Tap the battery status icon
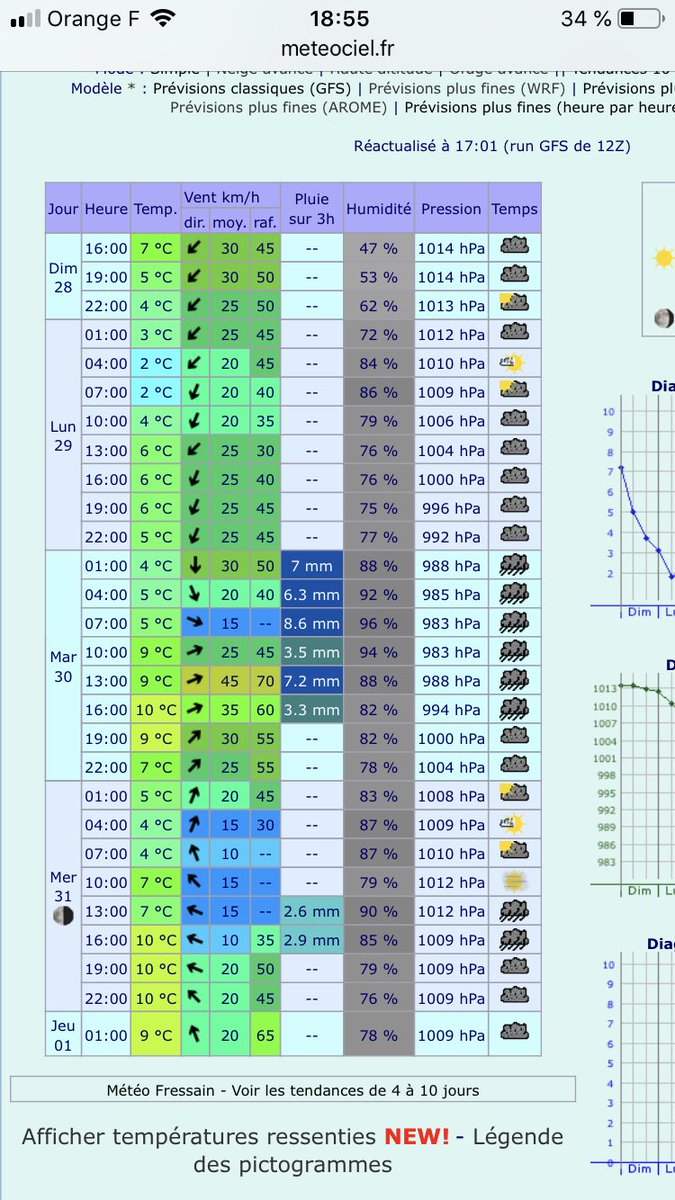 640,18
